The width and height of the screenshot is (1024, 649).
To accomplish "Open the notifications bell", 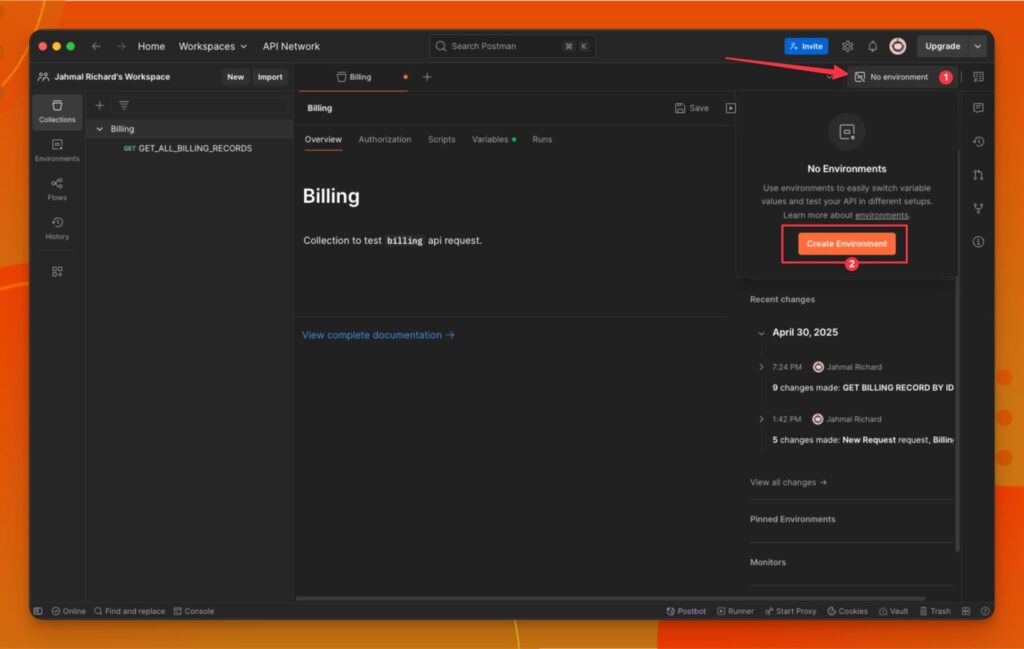I will click(x=872, y=46).
